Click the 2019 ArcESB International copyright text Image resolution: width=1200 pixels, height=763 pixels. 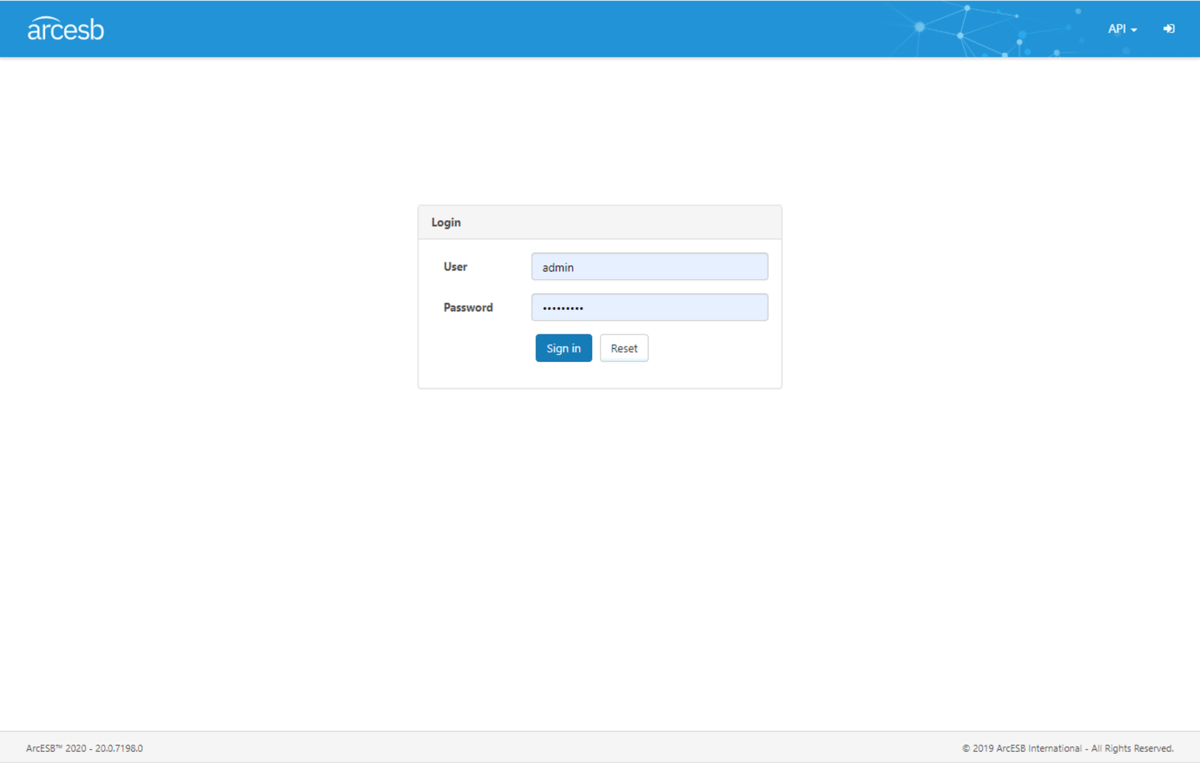pyautogui.click(x=1067, y=748)
